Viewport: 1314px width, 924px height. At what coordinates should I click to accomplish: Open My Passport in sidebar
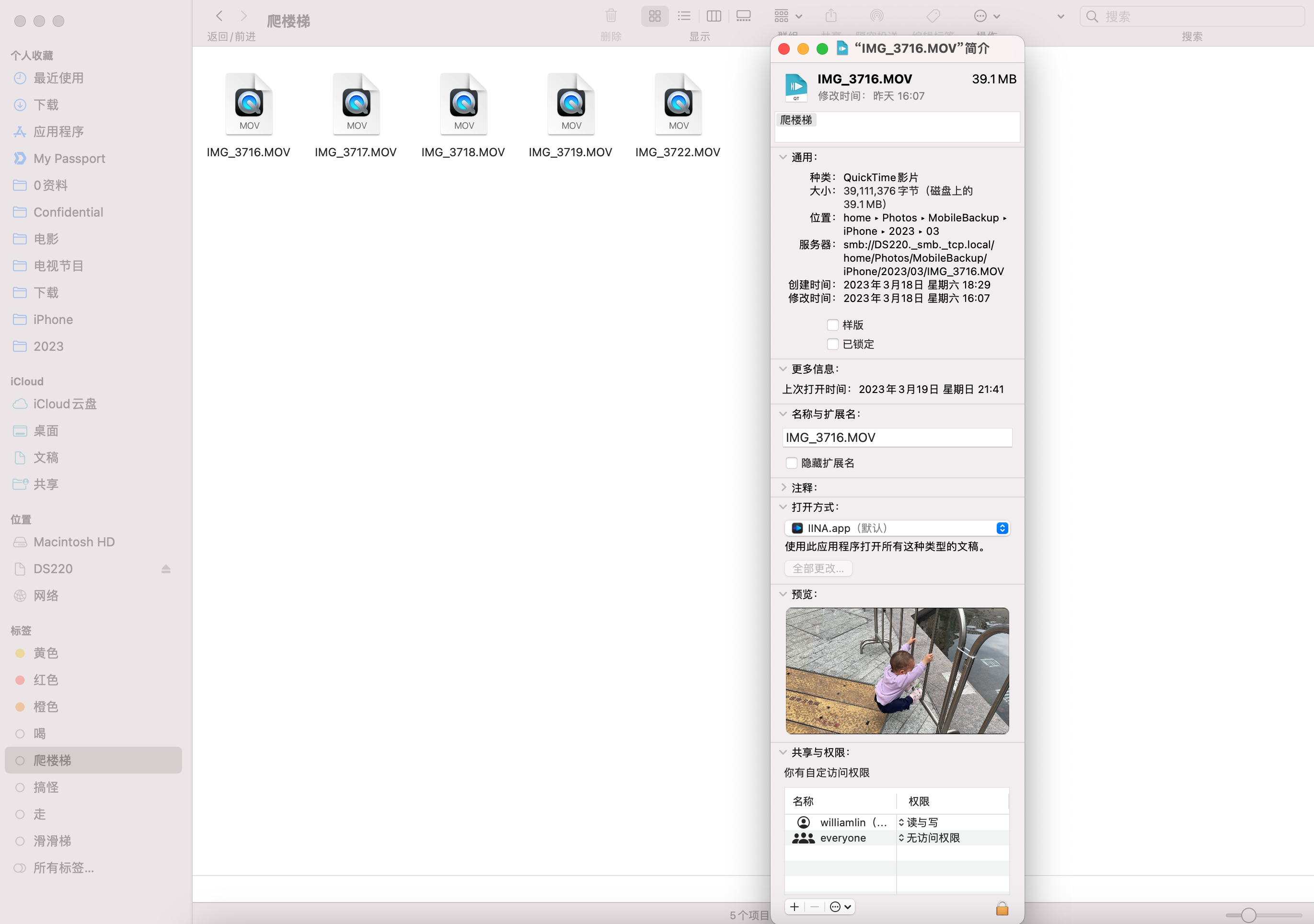(x=69, y=159)
